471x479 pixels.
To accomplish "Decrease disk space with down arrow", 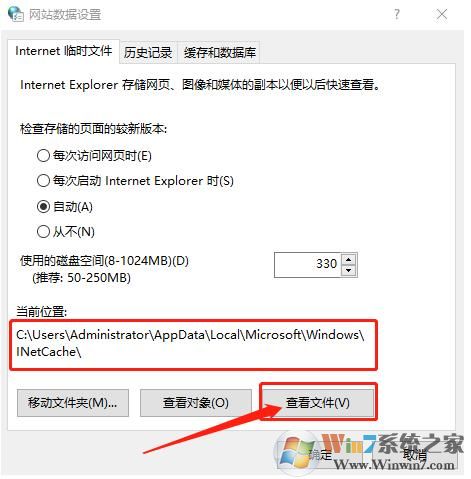I will click(x=349, y=270).
